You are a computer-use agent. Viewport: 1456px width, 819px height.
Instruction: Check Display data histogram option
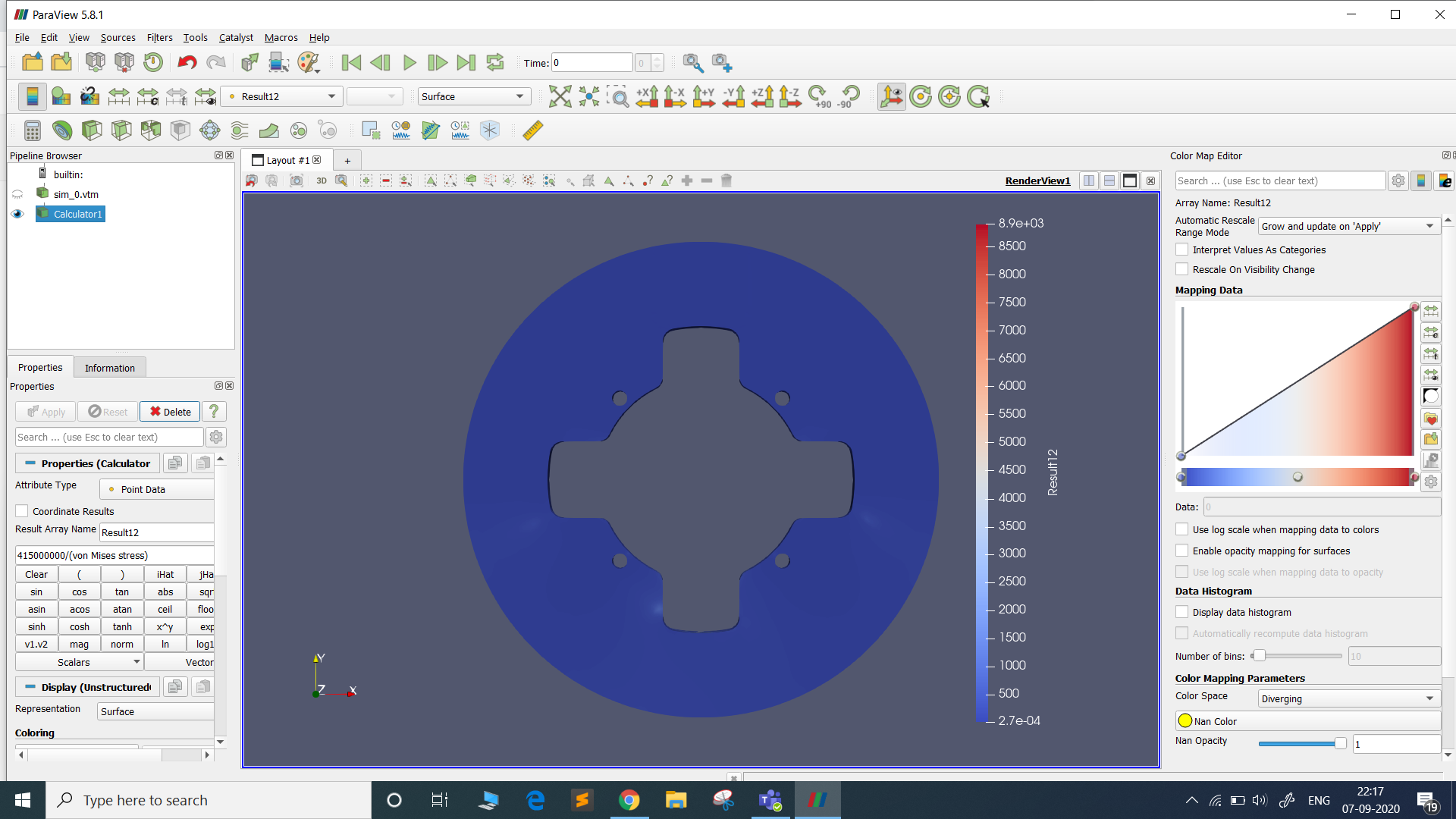[1181, 612]
